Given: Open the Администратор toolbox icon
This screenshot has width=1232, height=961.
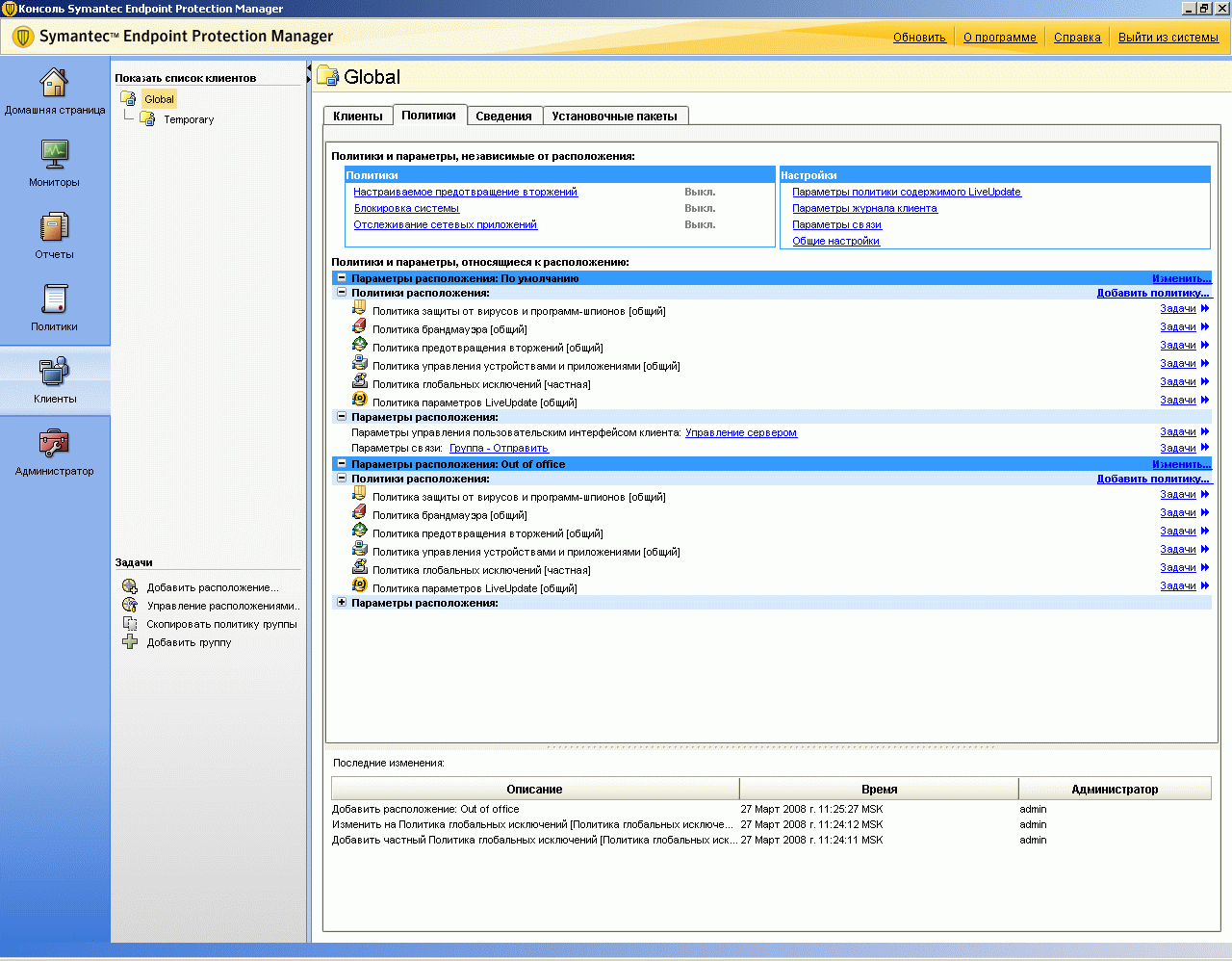Looking at the screenshot, I should tap(54, 444).
